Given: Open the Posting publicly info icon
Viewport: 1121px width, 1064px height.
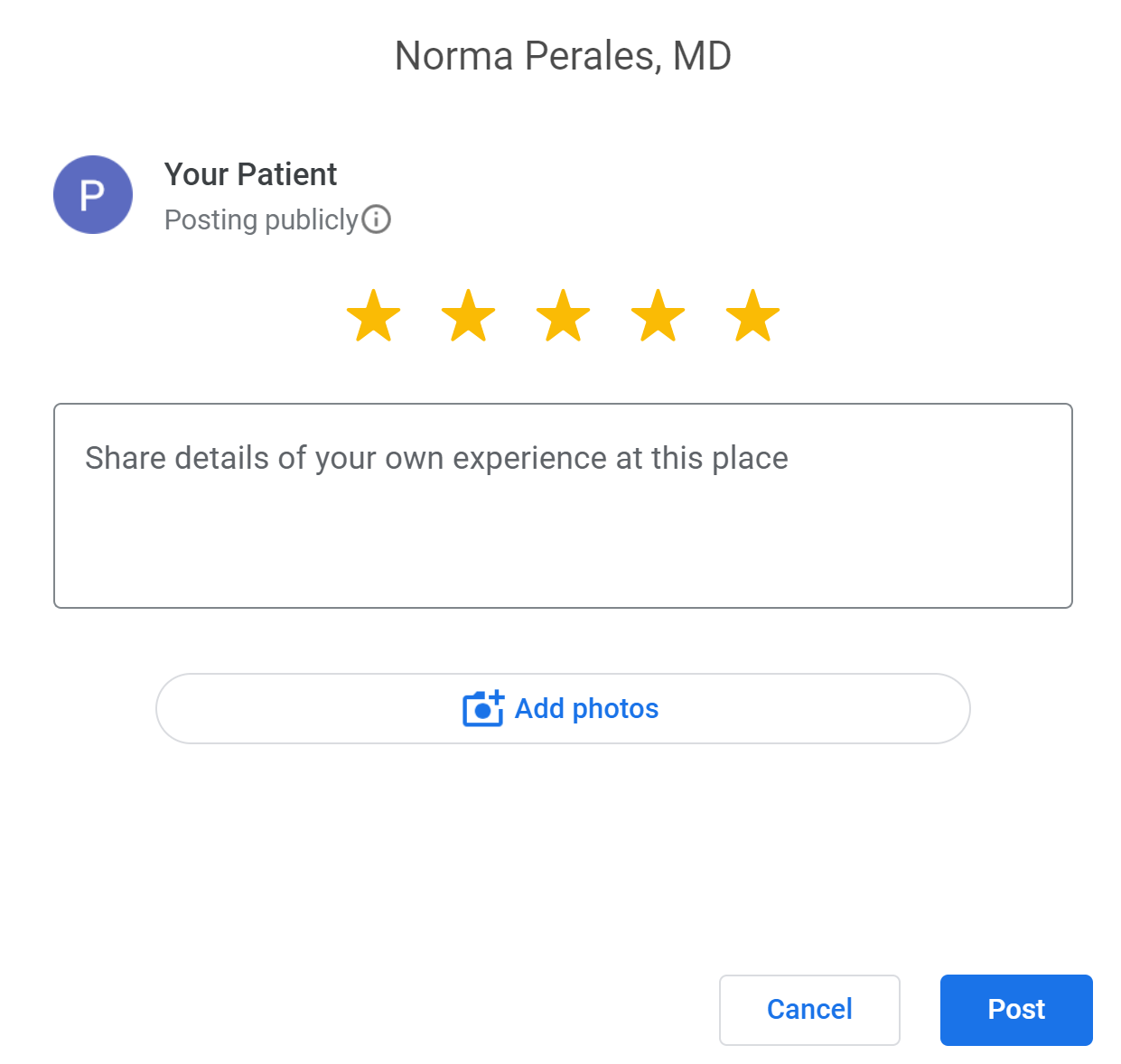Looking at the screenshot, I should point(377,219).
